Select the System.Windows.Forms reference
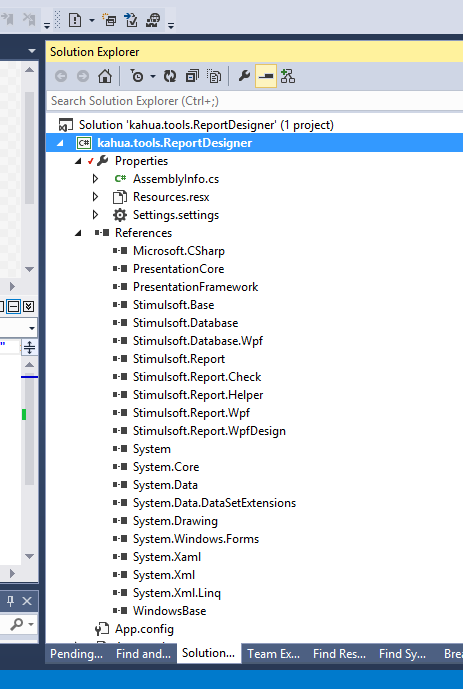This screenshot has height=689, width=463. point(196,539)
